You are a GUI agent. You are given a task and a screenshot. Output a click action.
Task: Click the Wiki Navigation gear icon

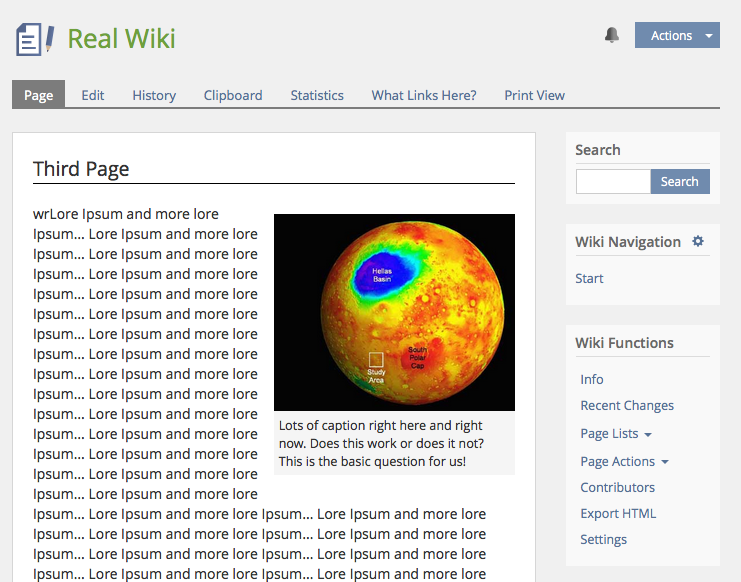click(x=698, y=241)
